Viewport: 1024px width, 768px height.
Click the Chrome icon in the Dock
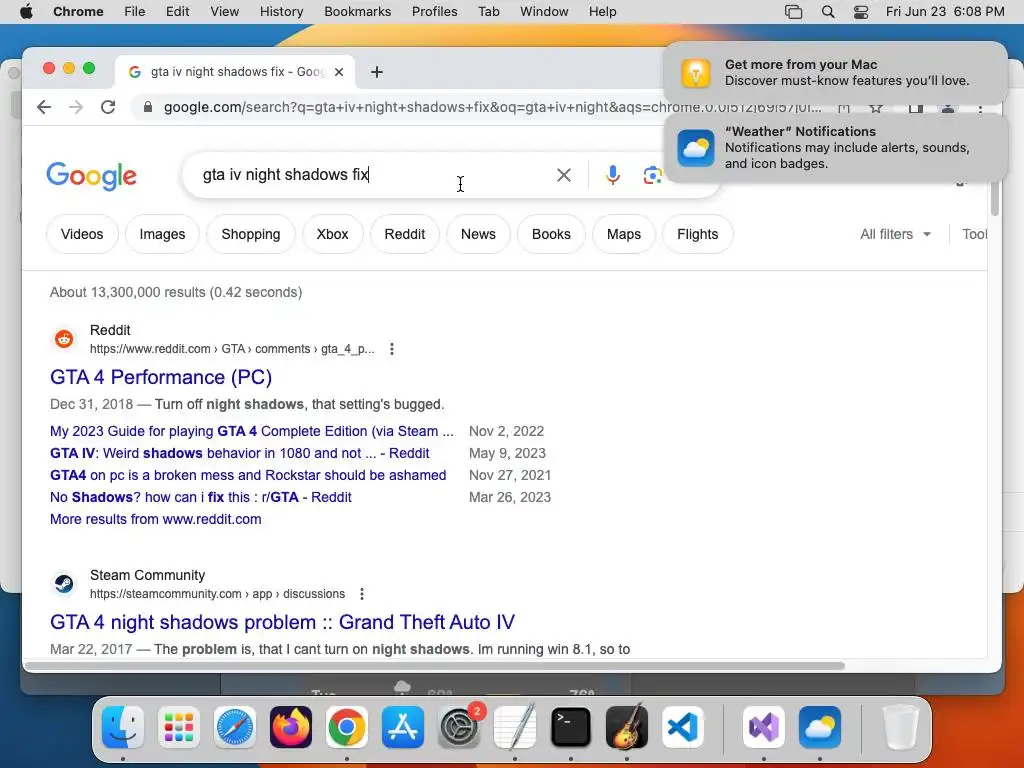(x=347, y=728)
